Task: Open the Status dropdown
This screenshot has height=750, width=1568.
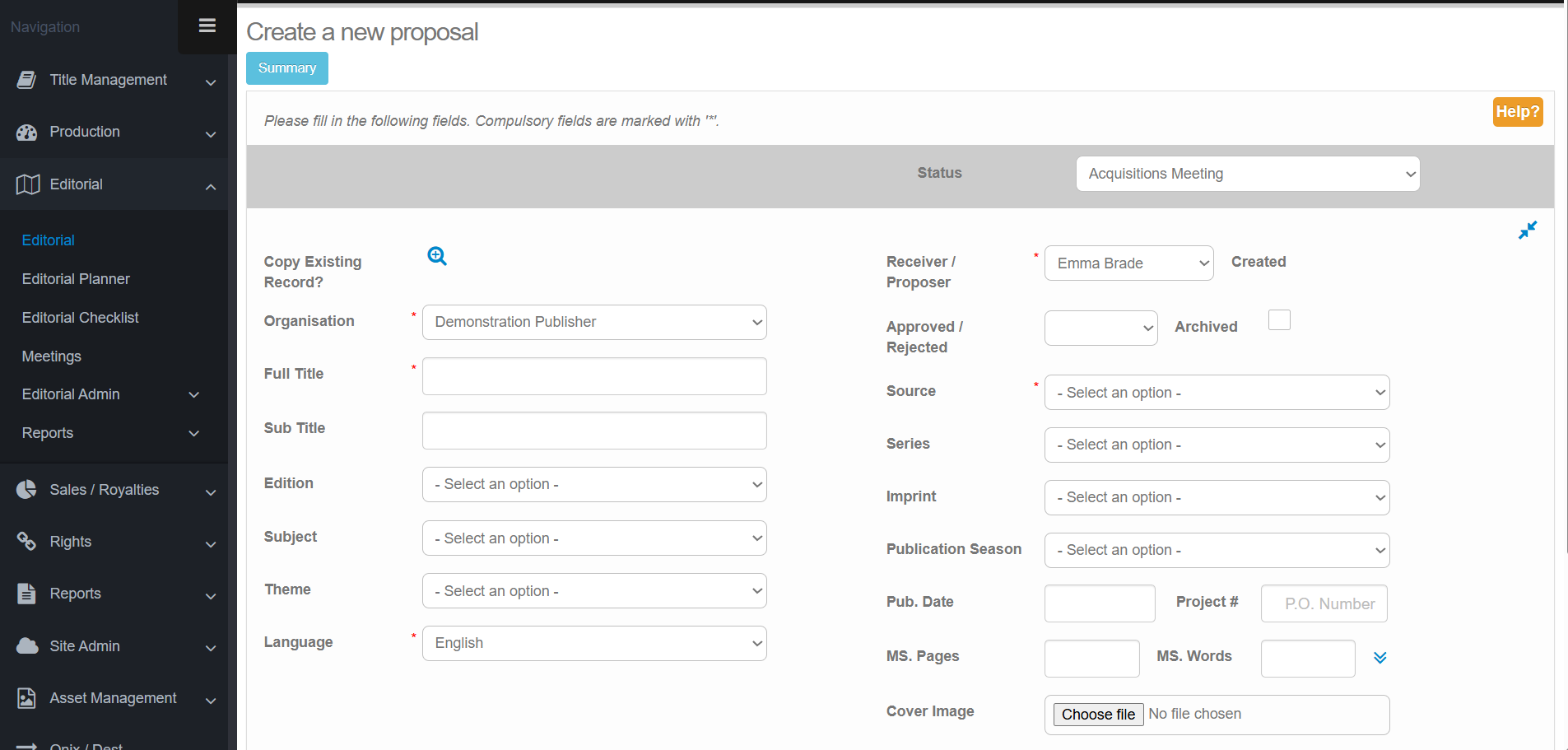Action: pos(1247,174)
